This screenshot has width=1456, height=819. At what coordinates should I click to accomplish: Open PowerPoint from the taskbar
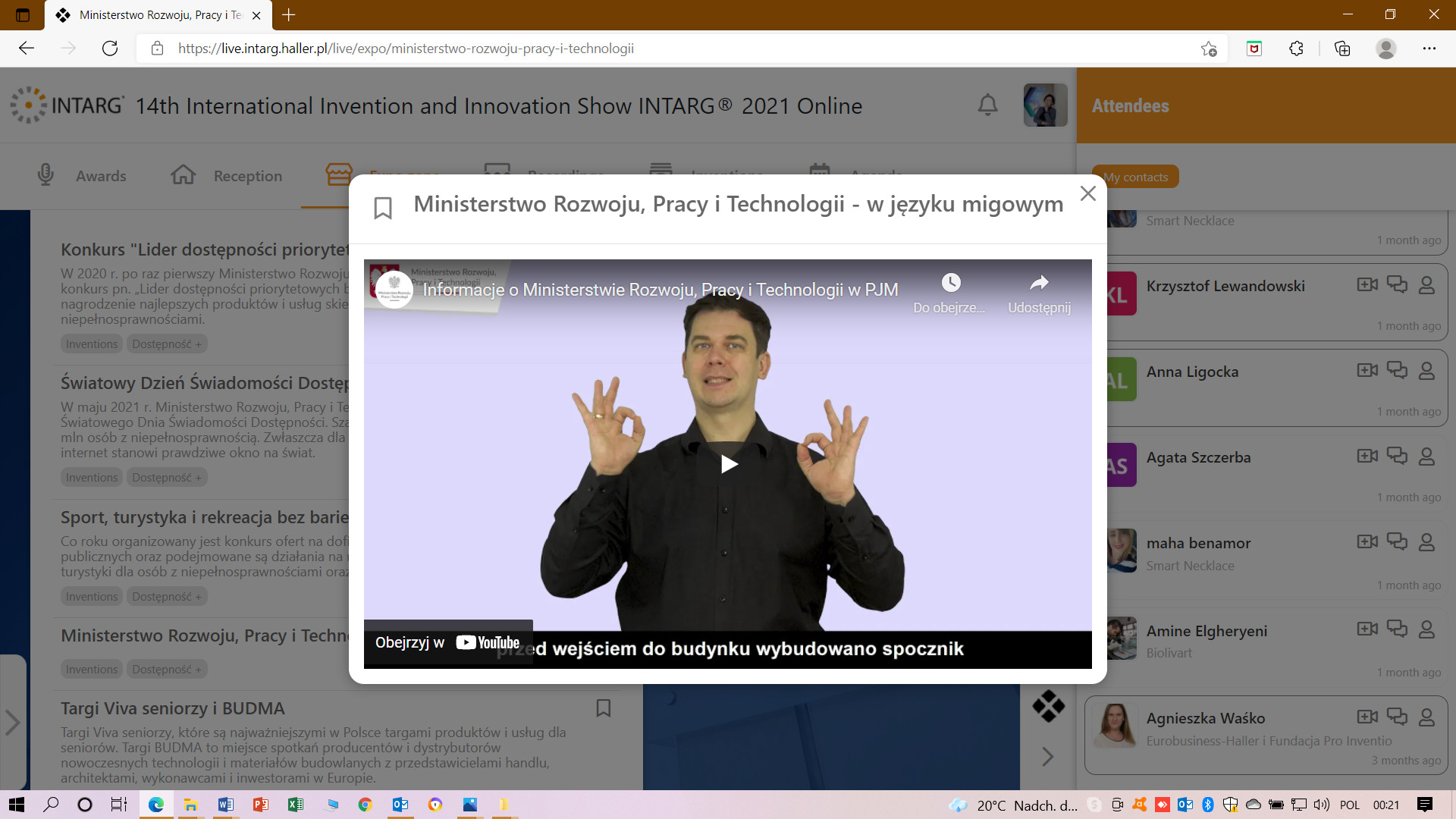pyautogui.click(x=260, y=805)
